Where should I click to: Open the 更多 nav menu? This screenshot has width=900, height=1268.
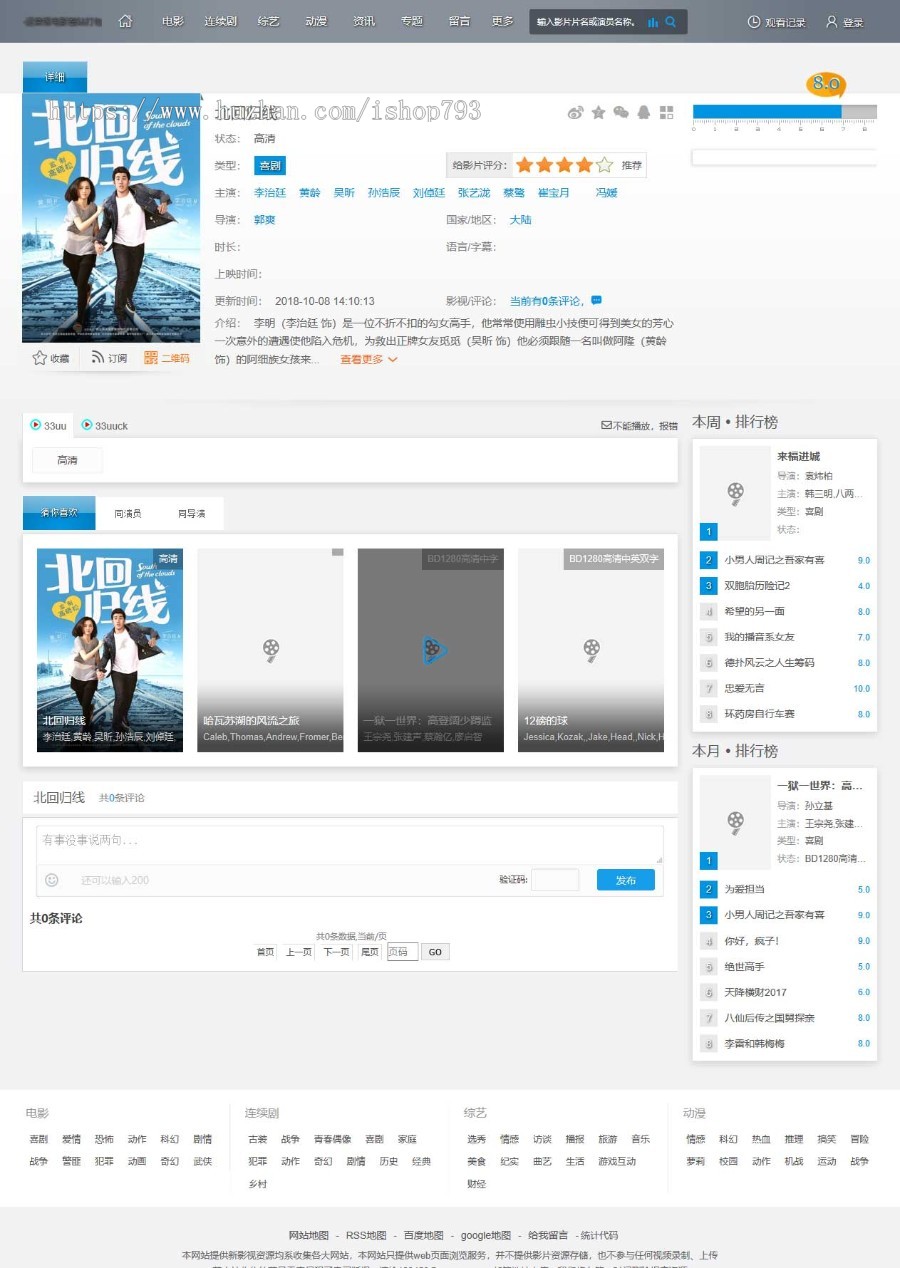[x=503, y=21]
